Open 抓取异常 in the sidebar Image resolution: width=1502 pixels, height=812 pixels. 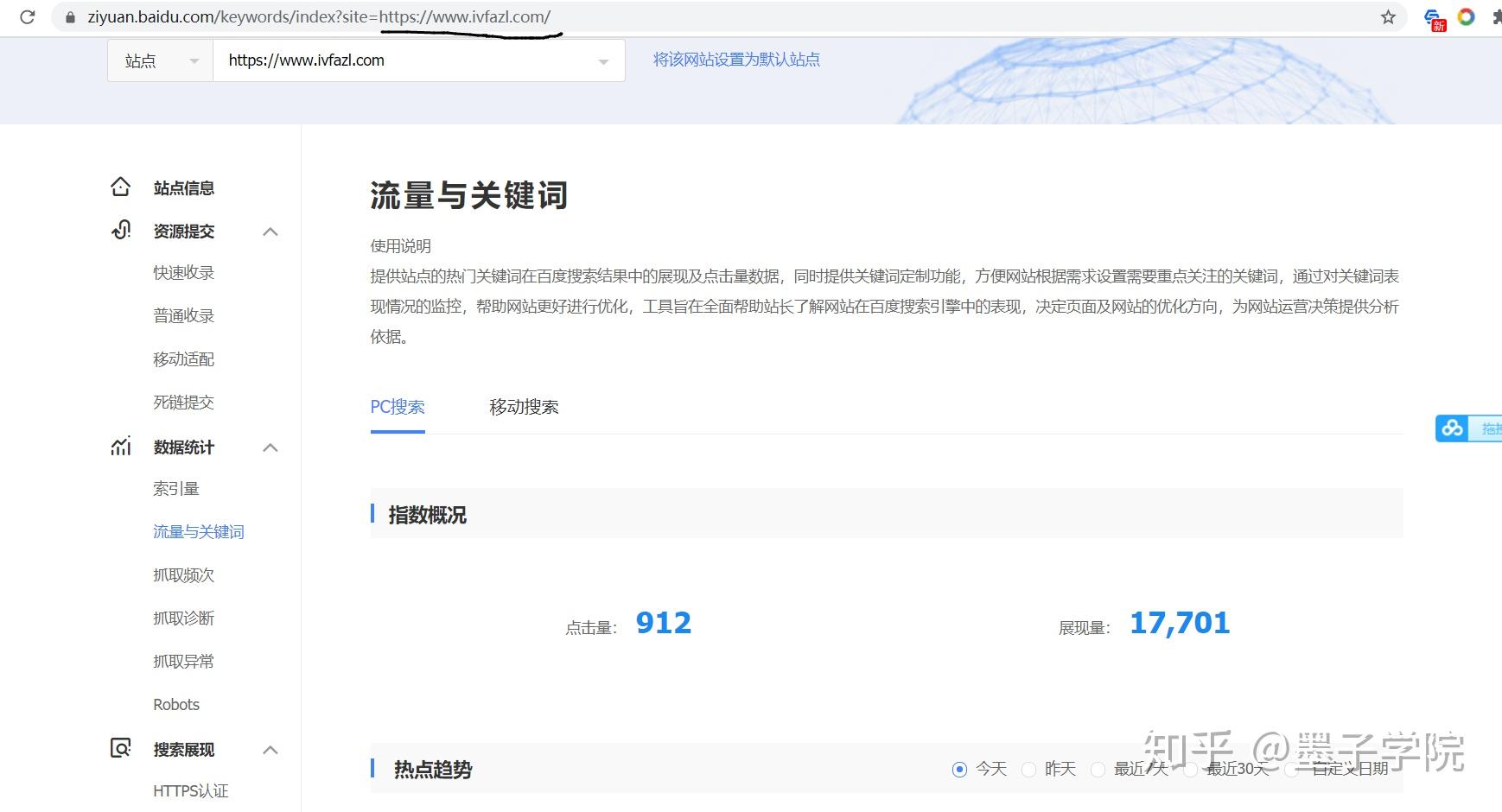pyautogui.click(x=184, y=662)
